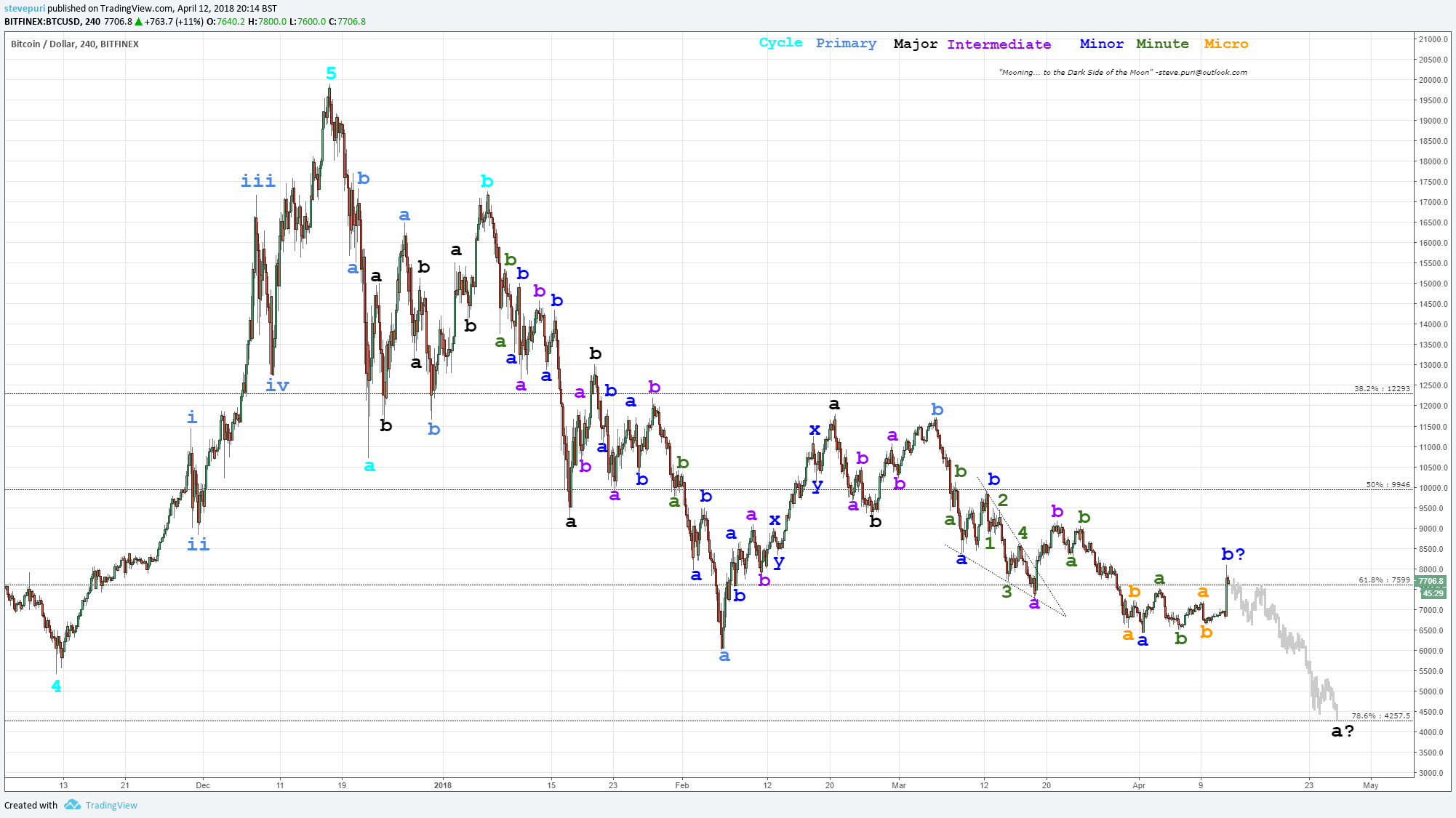Select the Cycle legend label
The image size is (1456, 818).
click(780, 43)
